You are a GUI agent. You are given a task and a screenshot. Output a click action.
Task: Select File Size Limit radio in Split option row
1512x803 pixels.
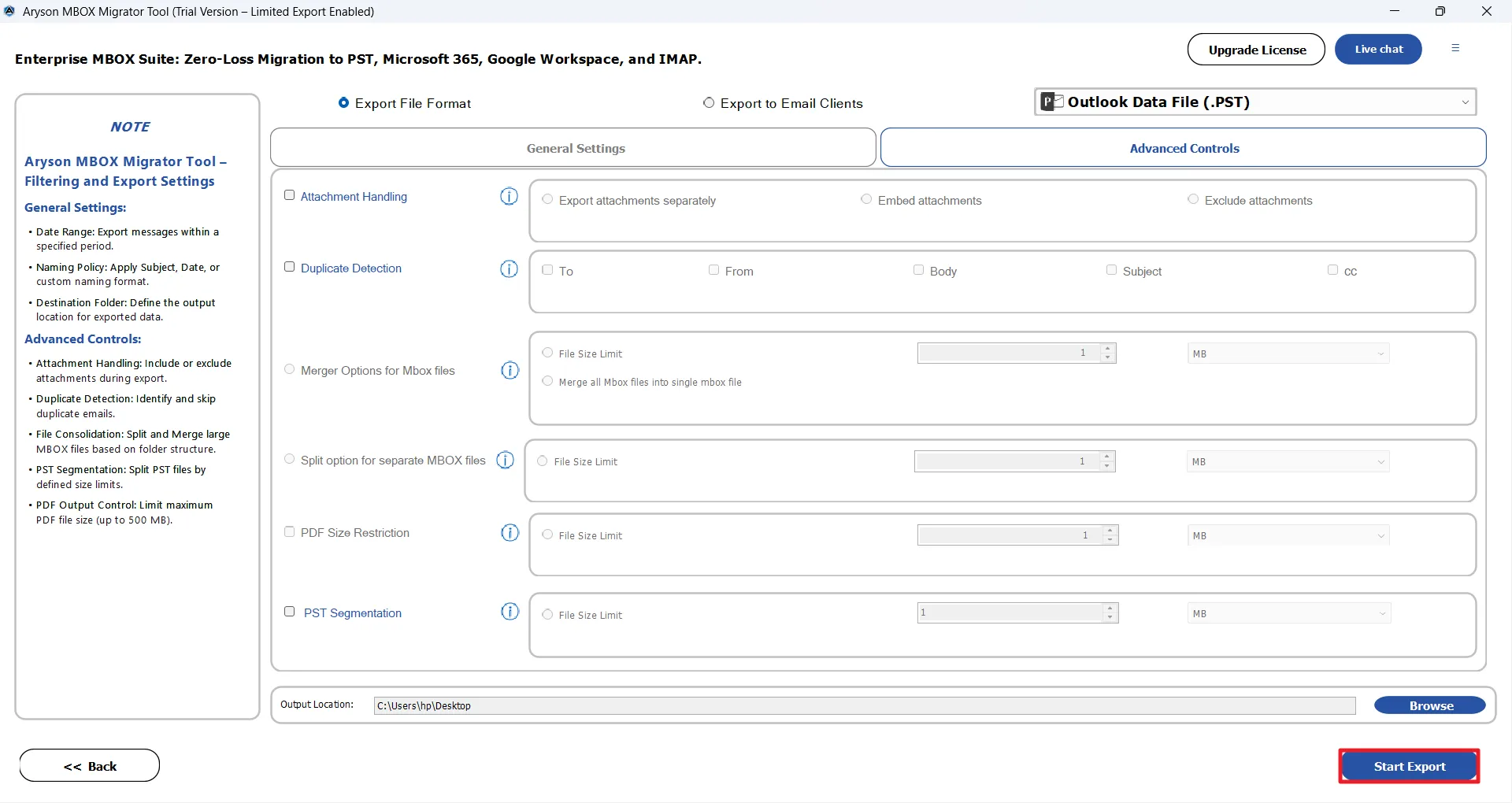543,461
